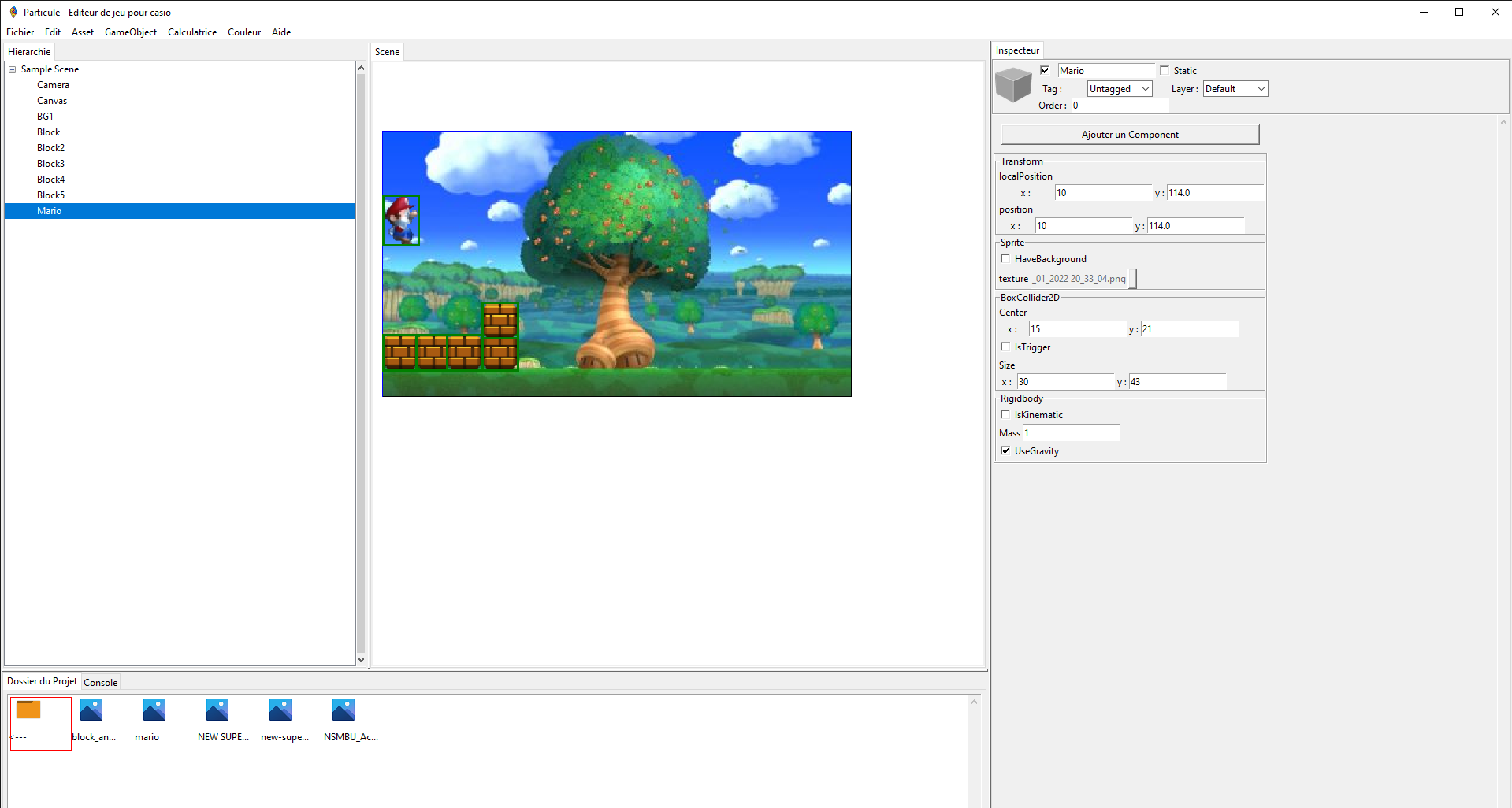This screenshot has height=808, width=1512.
Task: Click the gray cube GameObject icon in Inspecteur
Action: tap(1013, 84)
